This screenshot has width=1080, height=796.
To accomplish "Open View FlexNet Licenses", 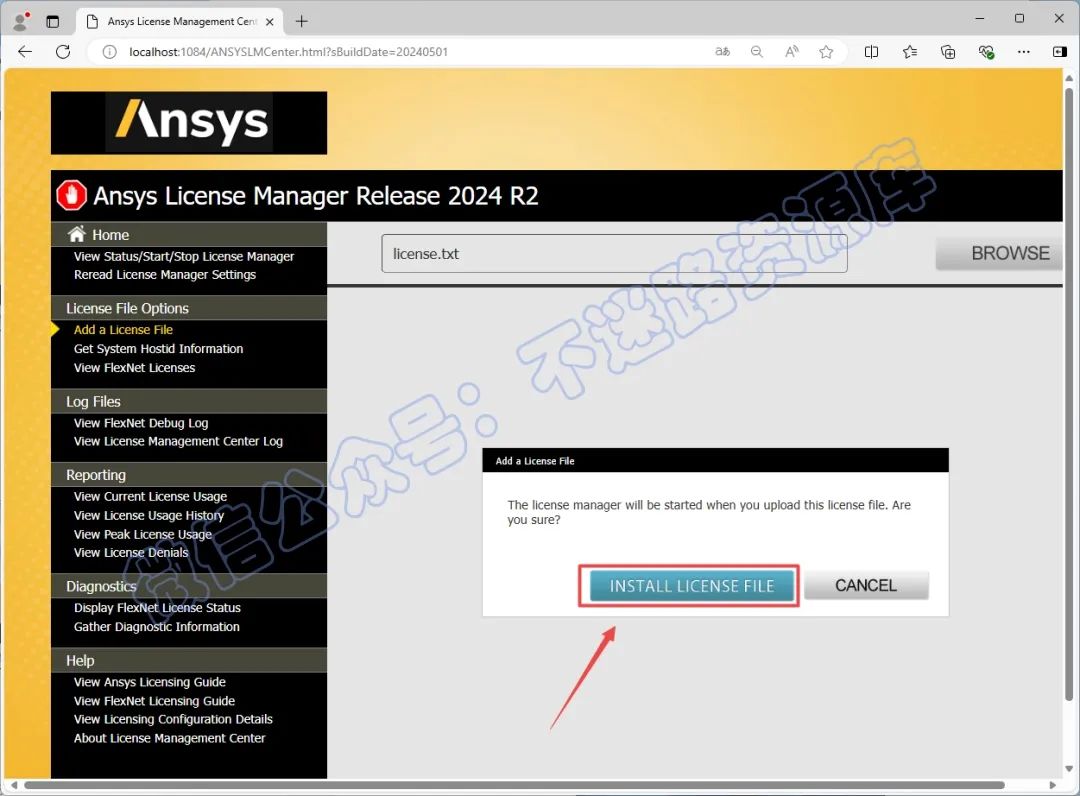I will click(134, 368).
